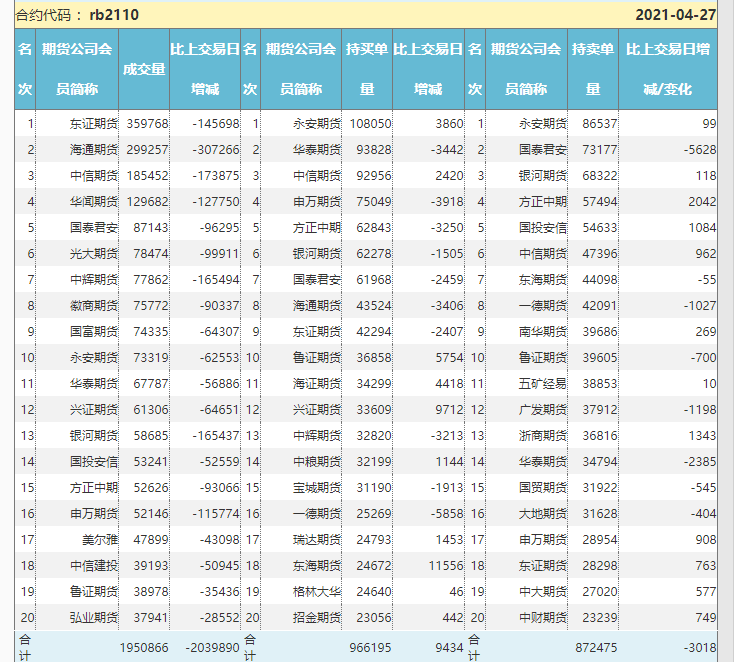
Task: Select 格林大华 in long ranking
Action: (x=317, y=592)
